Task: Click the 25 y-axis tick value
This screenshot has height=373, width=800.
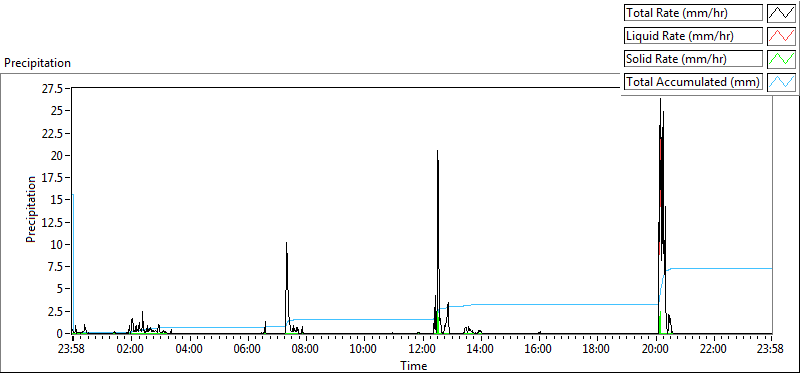Action: [x=58, y=111]
